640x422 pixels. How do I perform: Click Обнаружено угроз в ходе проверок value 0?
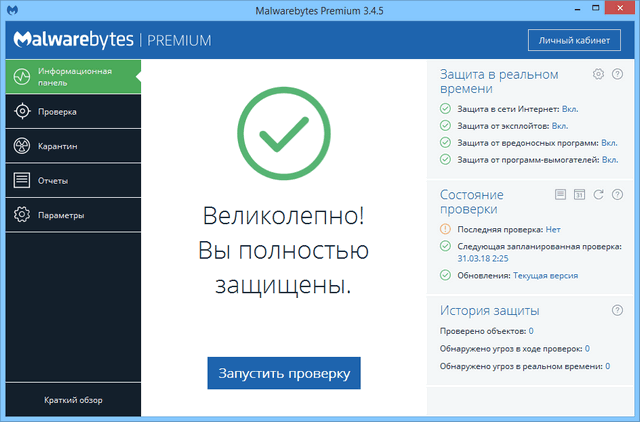pos(587,349)
